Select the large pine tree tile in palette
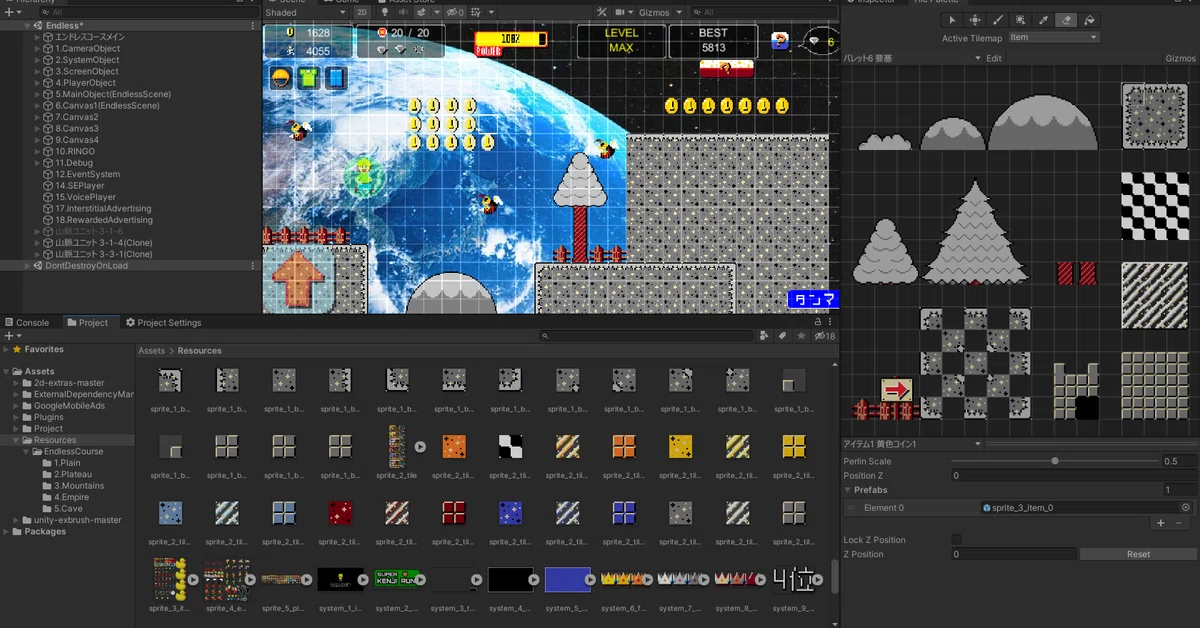The height and width of the screenshot is (628, 1200). 974,231
